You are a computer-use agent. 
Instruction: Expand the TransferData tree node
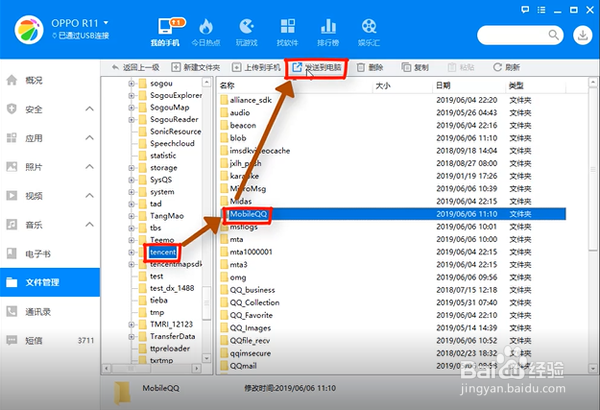pos(131,336)
